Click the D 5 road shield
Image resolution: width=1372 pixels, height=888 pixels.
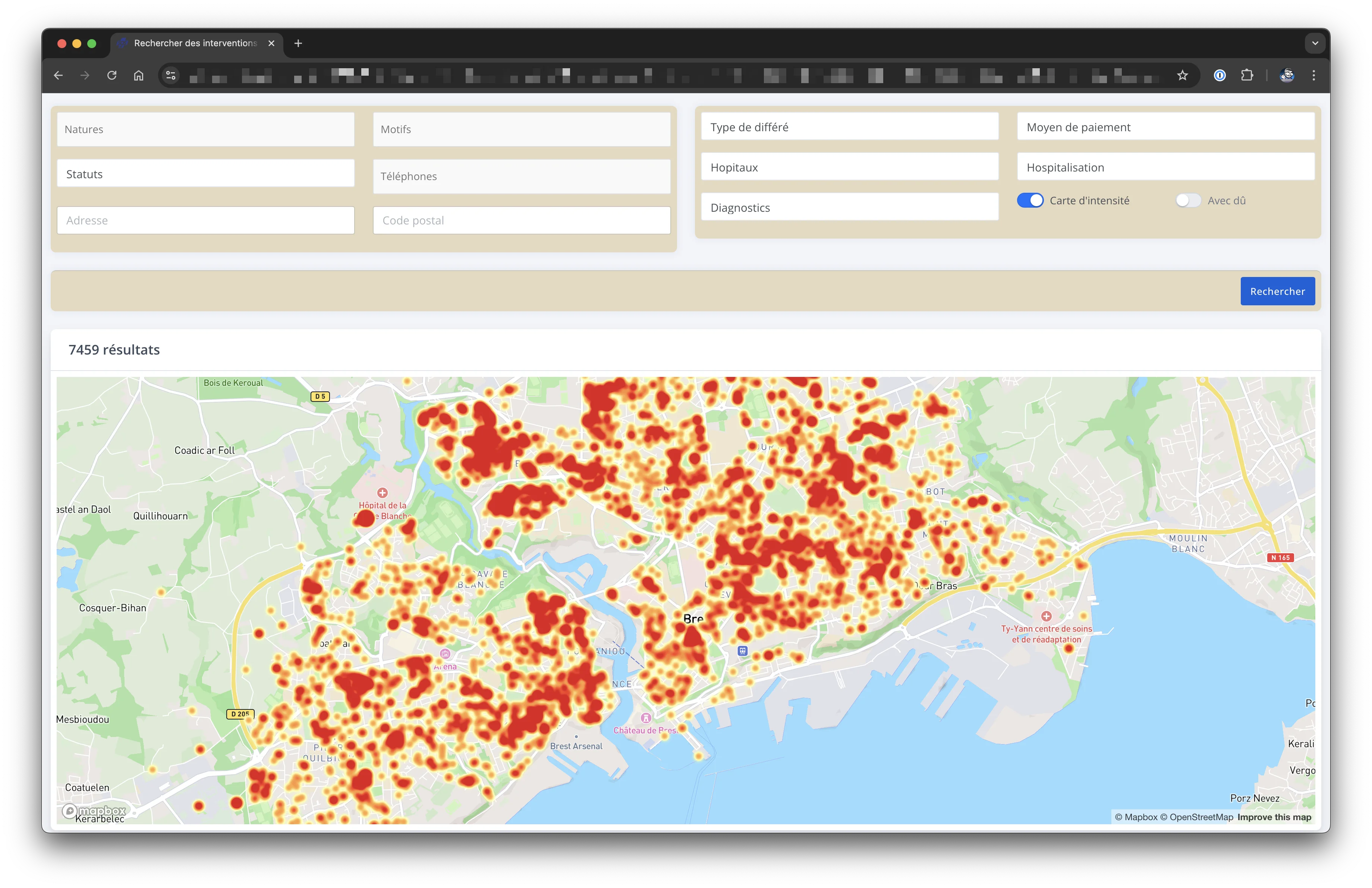click(x=321, y=396)
